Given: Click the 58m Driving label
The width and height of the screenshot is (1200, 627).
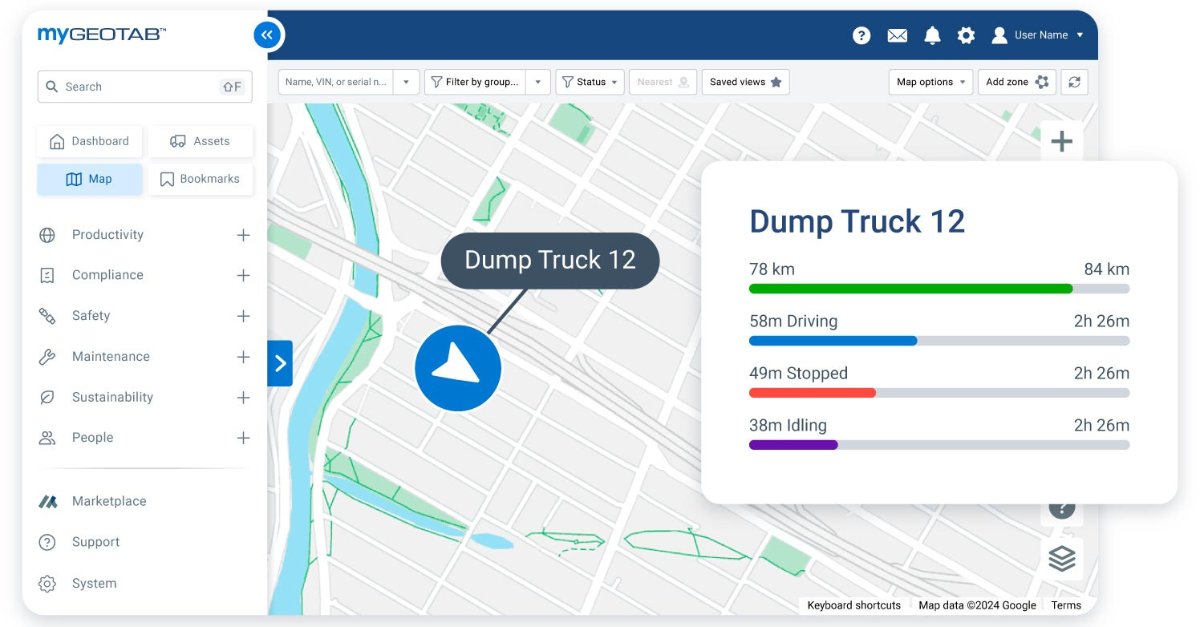Looking at the screenshot, I should pyautogui.click(x=793, y=321).
